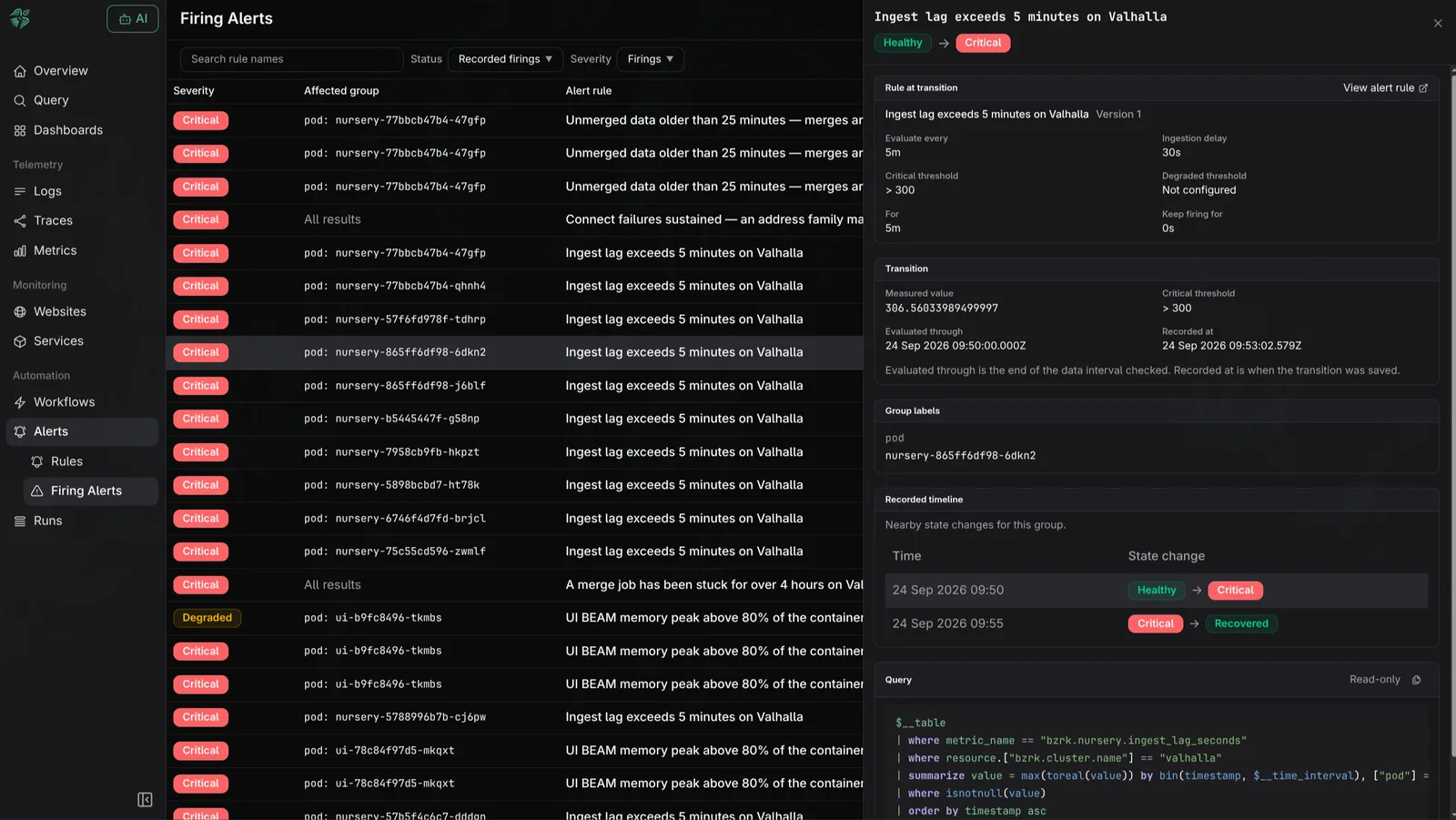The width and height of the screenshot is (1456, 820).
Task: Open the View alert rule link
Action: pyautogui.click(x=1385, y=88)
